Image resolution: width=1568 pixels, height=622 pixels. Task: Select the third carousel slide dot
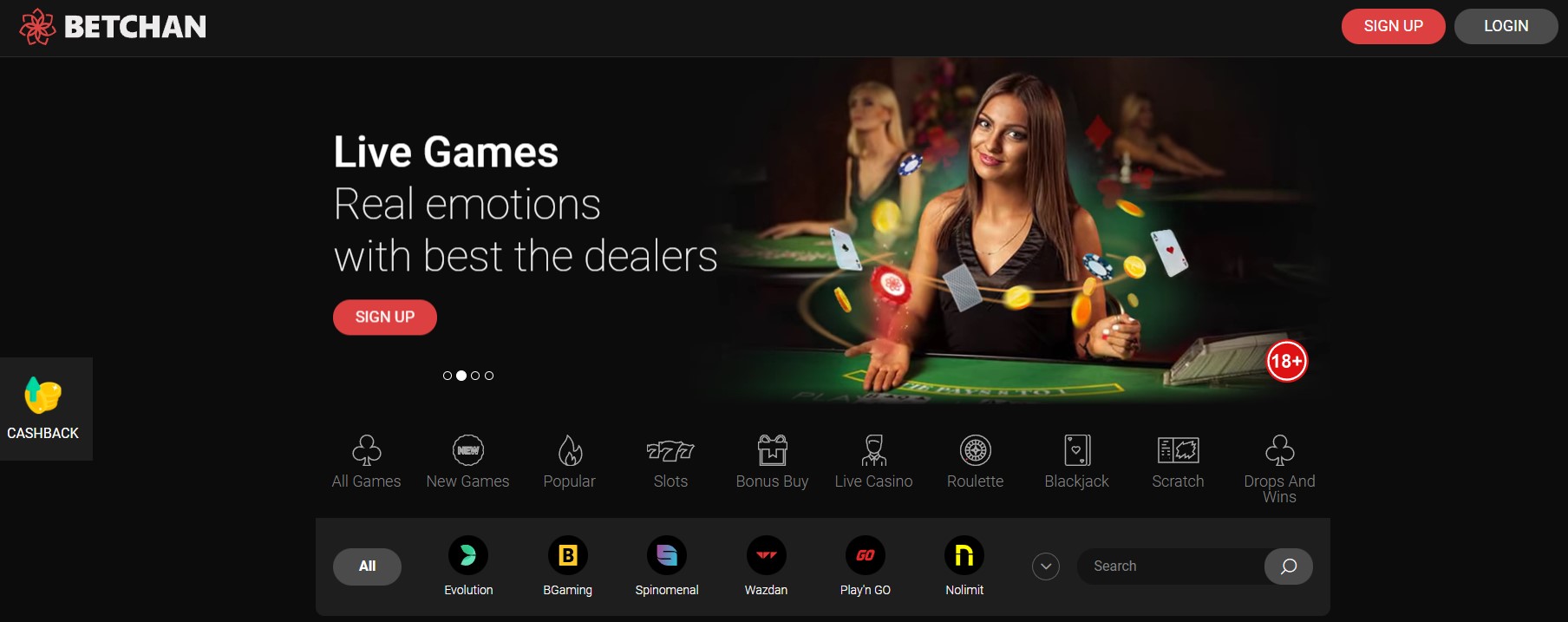(x=475, y=376)
